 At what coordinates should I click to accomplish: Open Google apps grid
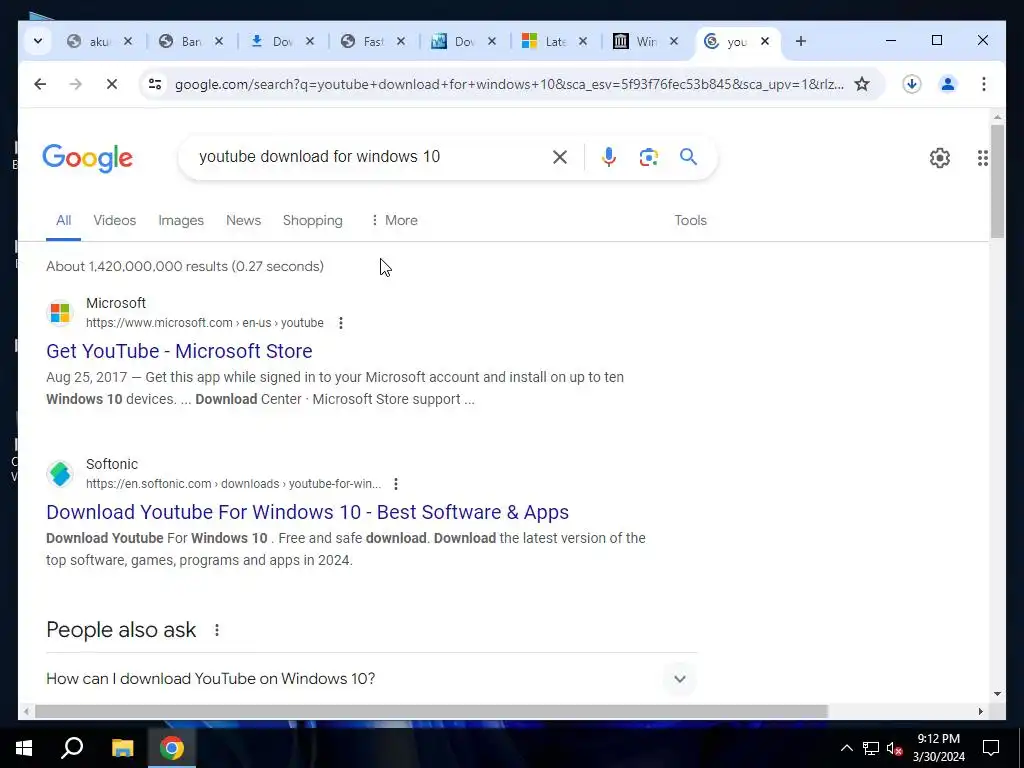(x=982, y=157)
